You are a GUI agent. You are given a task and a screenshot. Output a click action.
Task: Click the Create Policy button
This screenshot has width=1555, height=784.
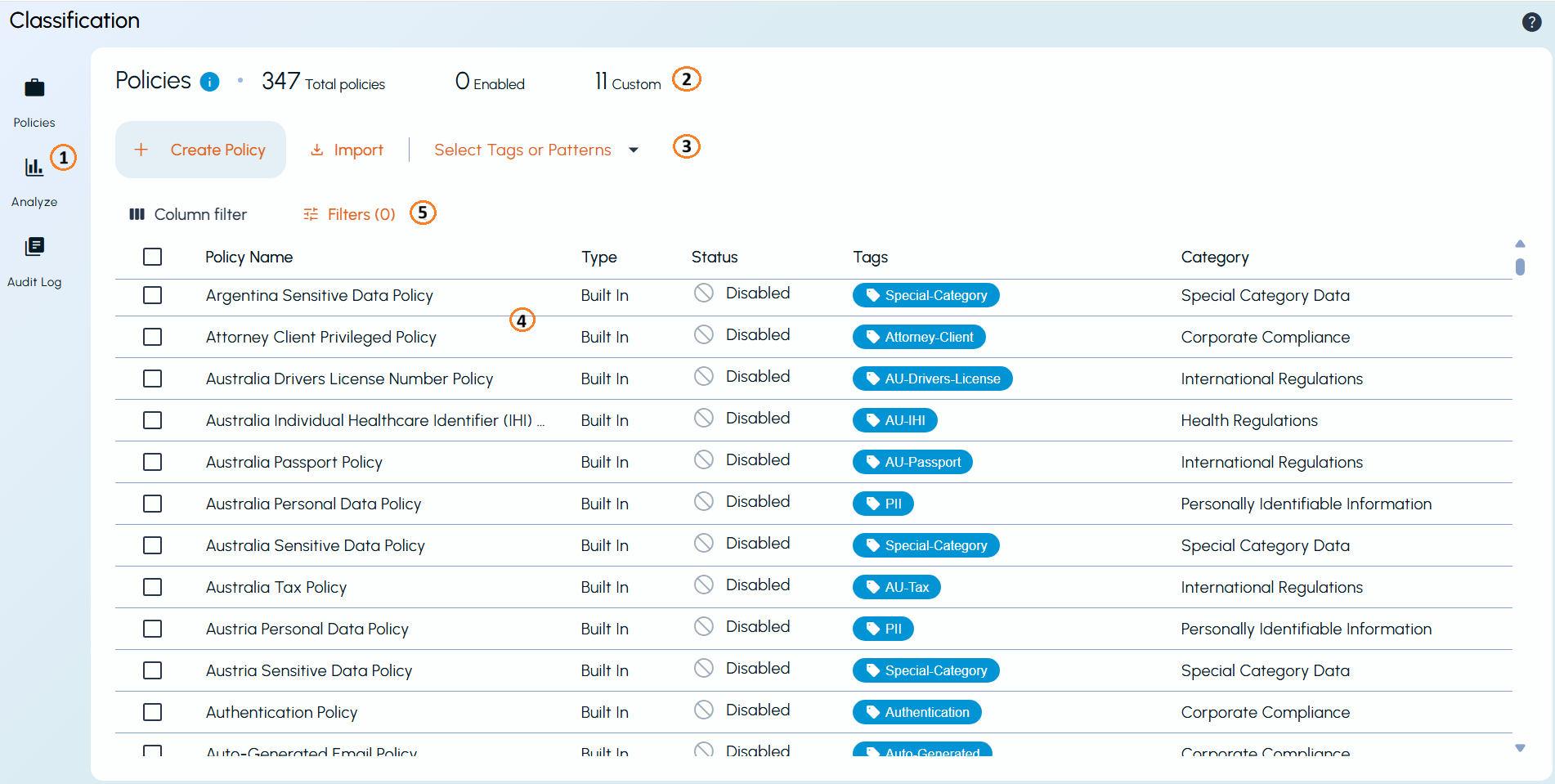(200, 150)
